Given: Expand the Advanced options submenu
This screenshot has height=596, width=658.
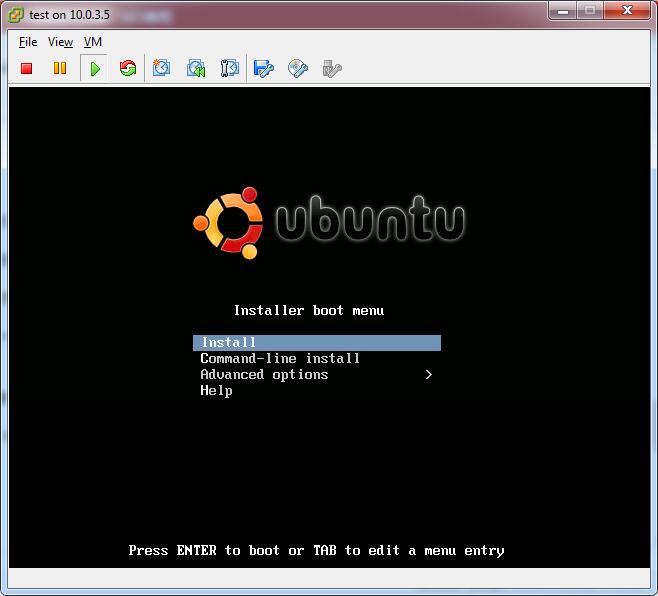Looking at the screenshot, I should 264,375.
